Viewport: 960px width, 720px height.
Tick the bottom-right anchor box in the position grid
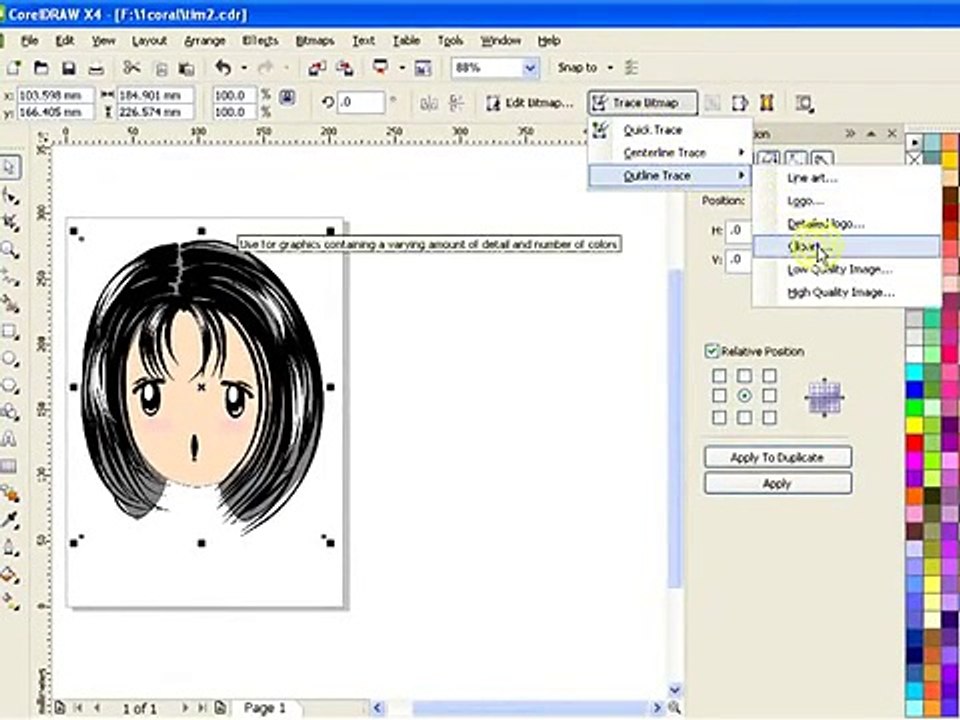tap(770, 418)
